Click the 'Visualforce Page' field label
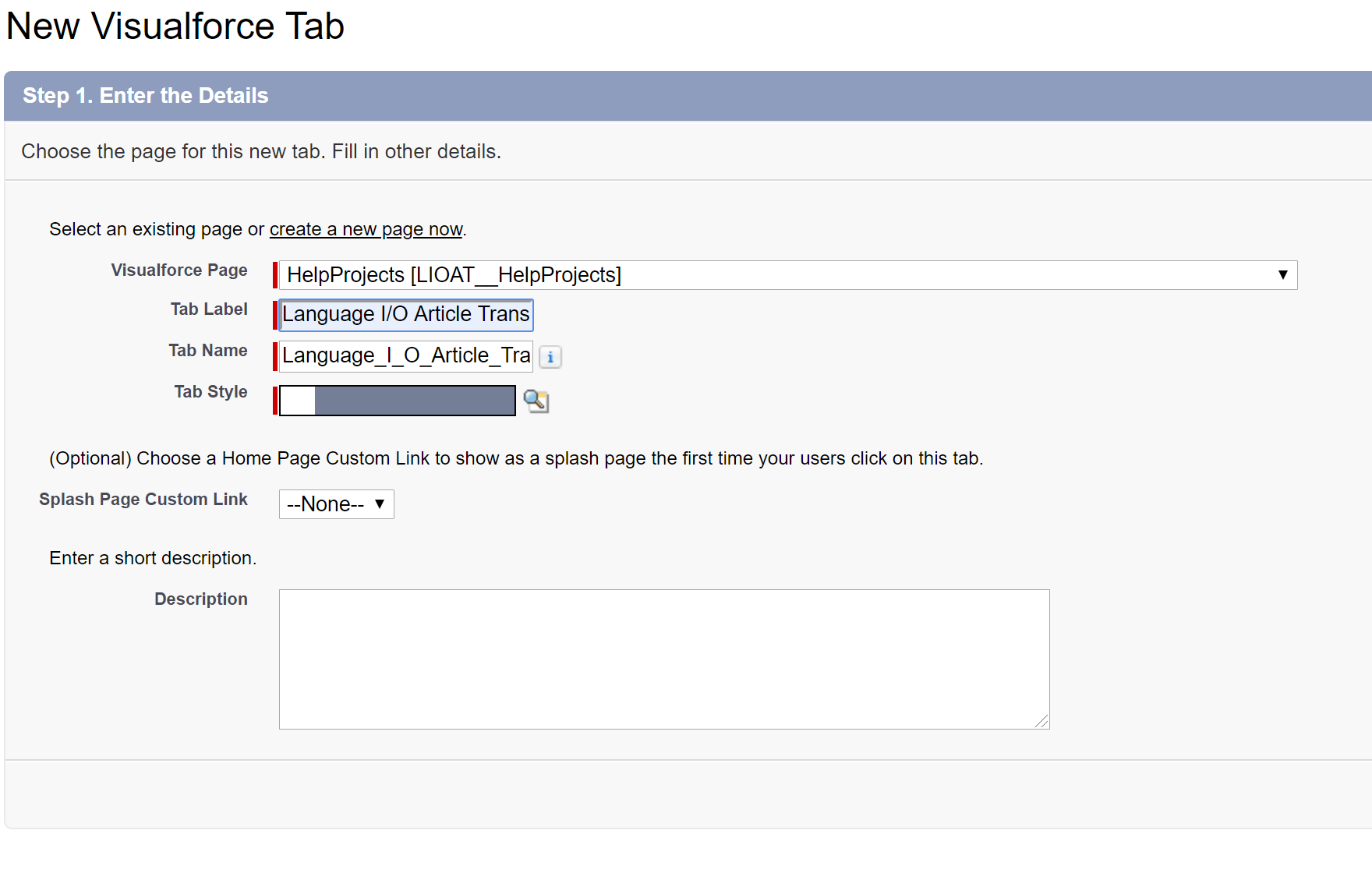 pyautogui.click(x=179, y=270)
